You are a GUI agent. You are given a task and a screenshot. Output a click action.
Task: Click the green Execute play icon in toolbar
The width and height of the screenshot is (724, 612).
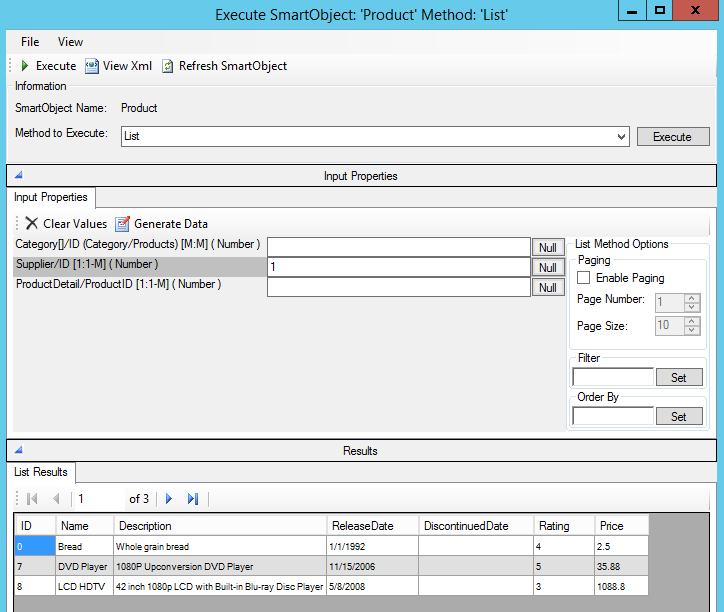point(25,66)
